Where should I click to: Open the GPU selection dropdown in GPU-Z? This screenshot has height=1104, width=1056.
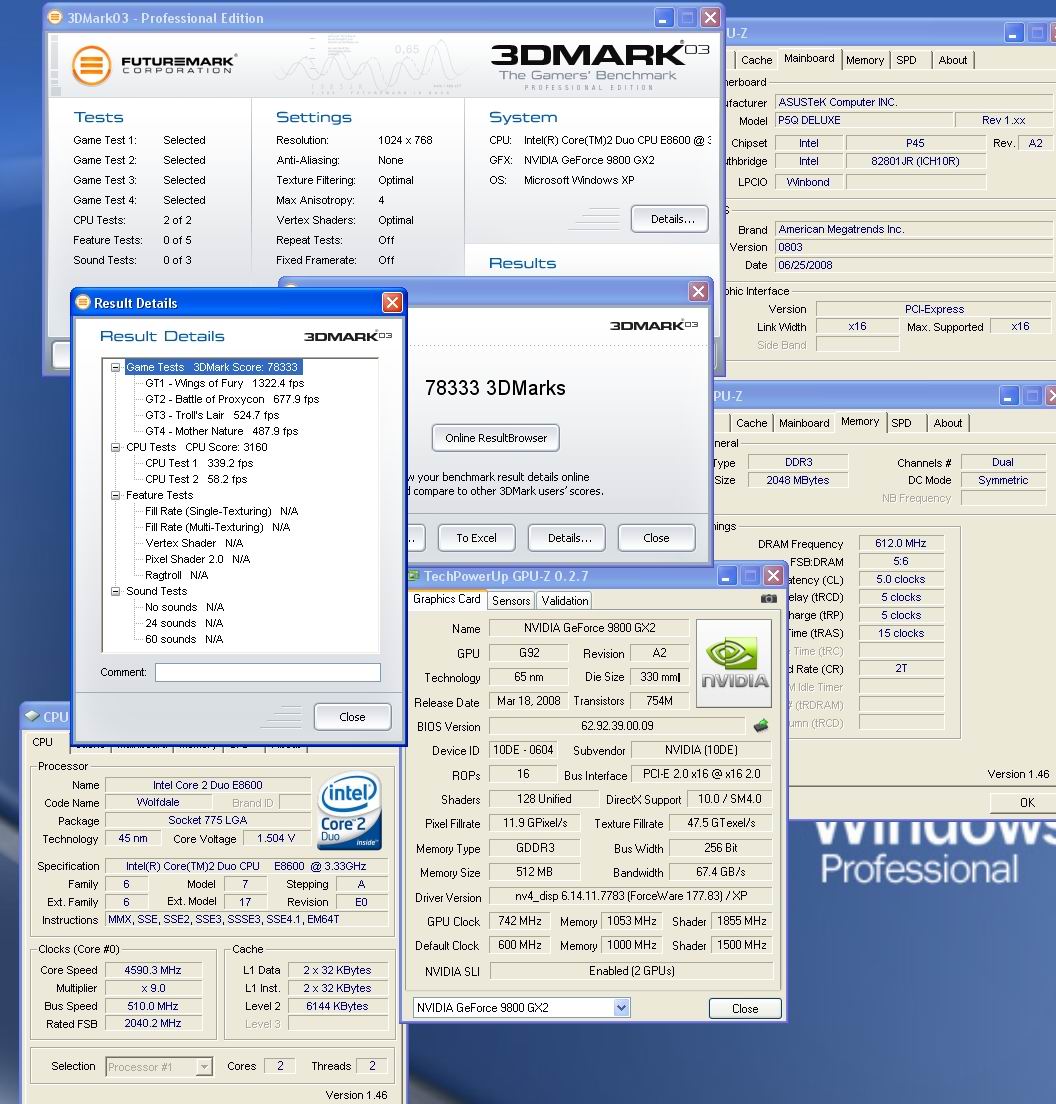point(621,1008)
